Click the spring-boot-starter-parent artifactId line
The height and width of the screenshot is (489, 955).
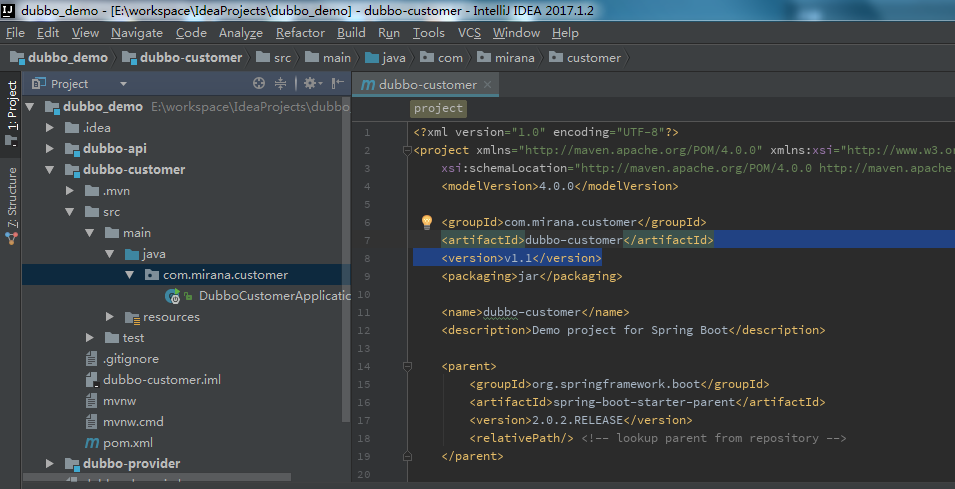tap(647, 402)
